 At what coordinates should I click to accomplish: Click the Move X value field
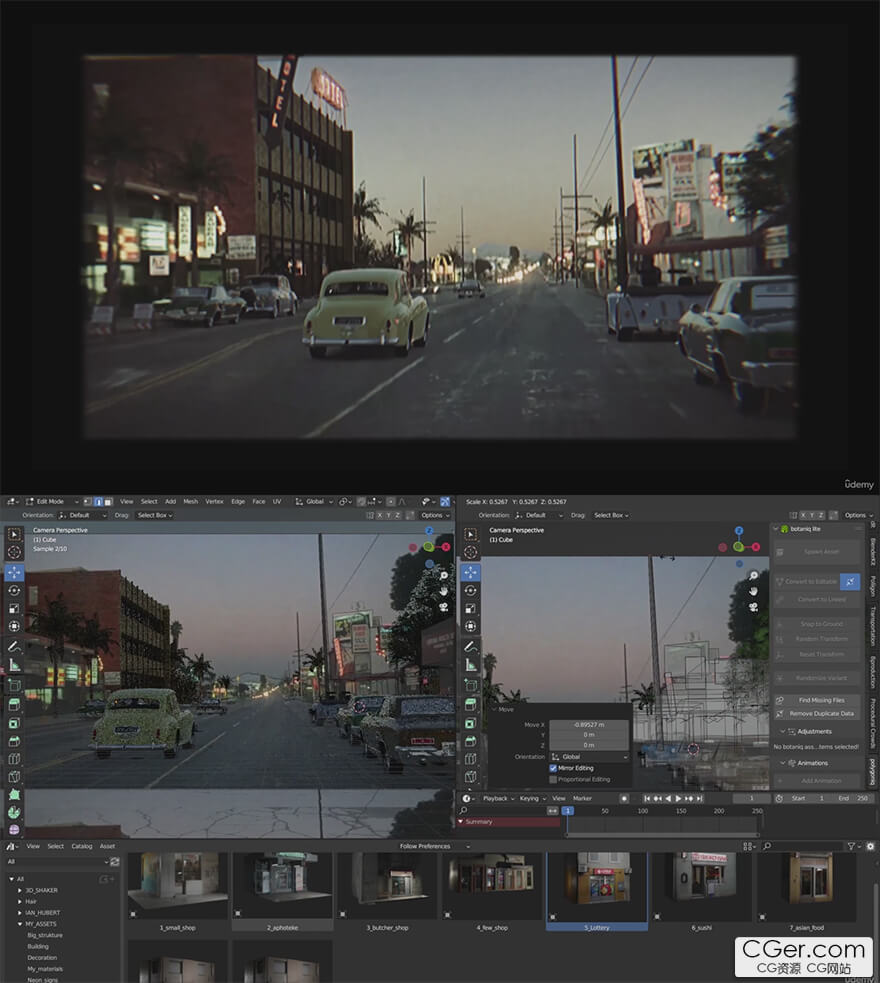coord(589,725)
